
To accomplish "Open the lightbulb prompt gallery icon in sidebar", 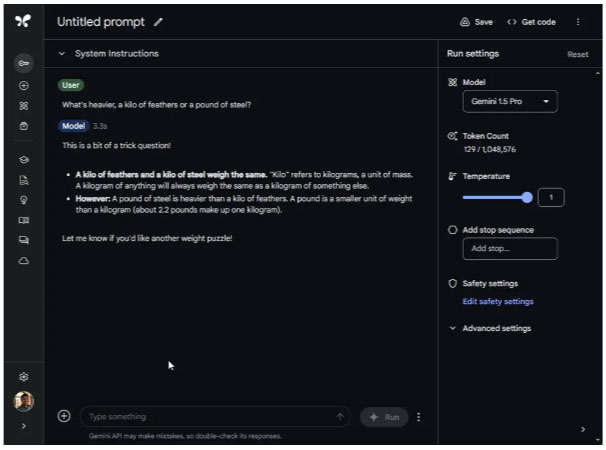I will pos(24,199).
